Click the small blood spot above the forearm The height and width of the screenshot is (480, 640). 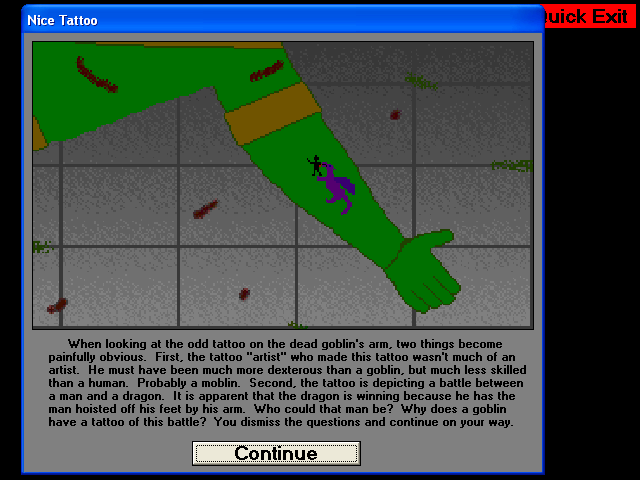click(x=395, y=115)
